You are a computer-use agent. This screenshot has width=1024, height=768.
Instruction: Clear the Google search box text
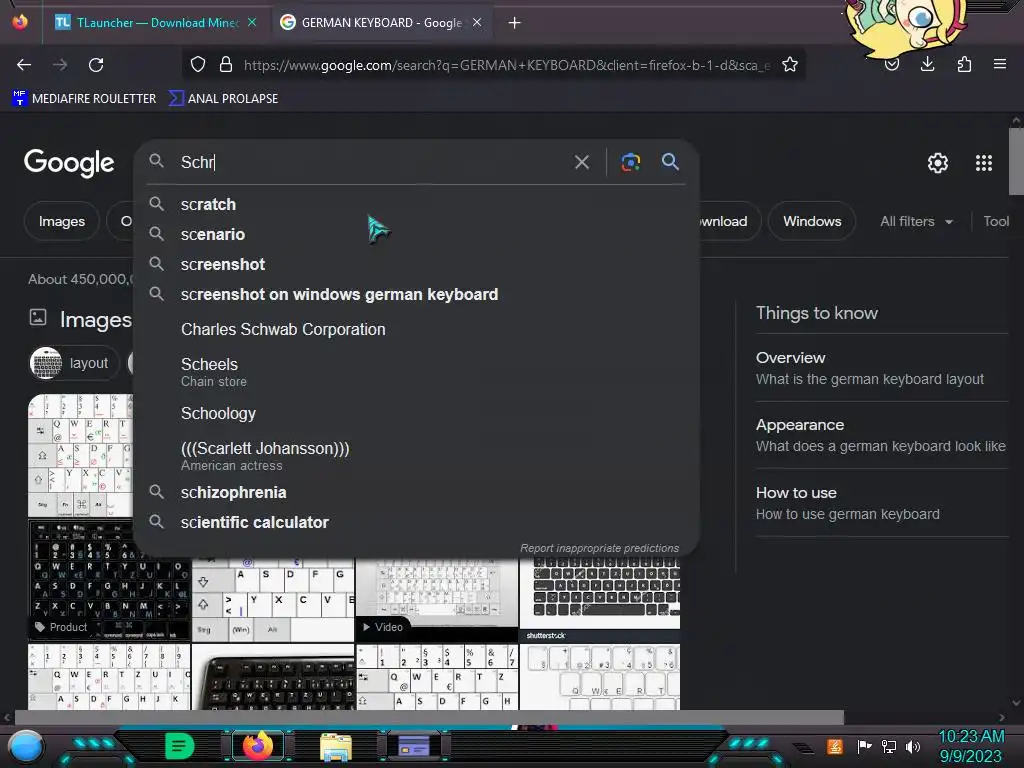point(582,162)
